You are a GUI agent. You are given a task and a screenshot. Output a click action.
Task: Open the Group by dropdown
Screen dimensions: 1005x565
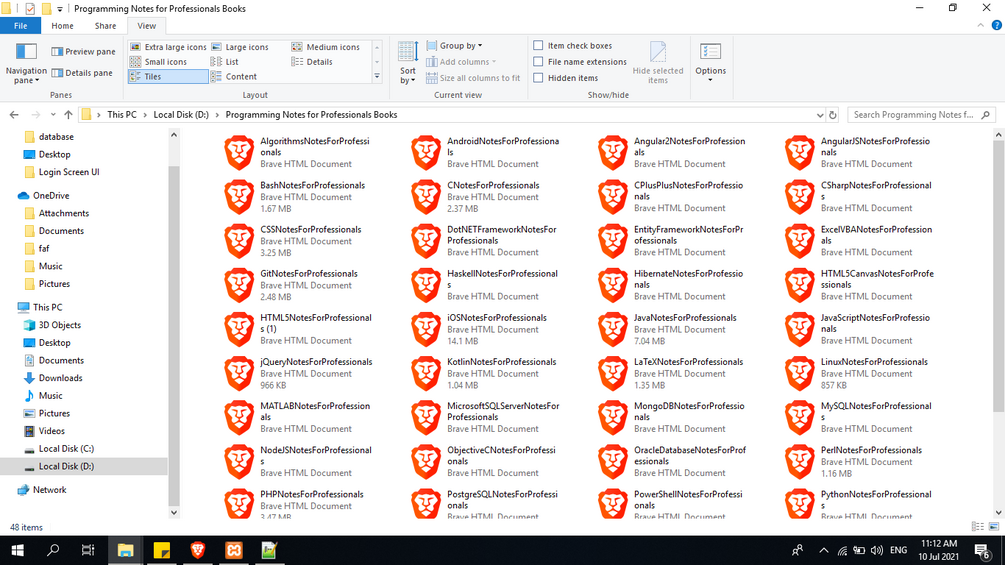click(x=454, y=45)
